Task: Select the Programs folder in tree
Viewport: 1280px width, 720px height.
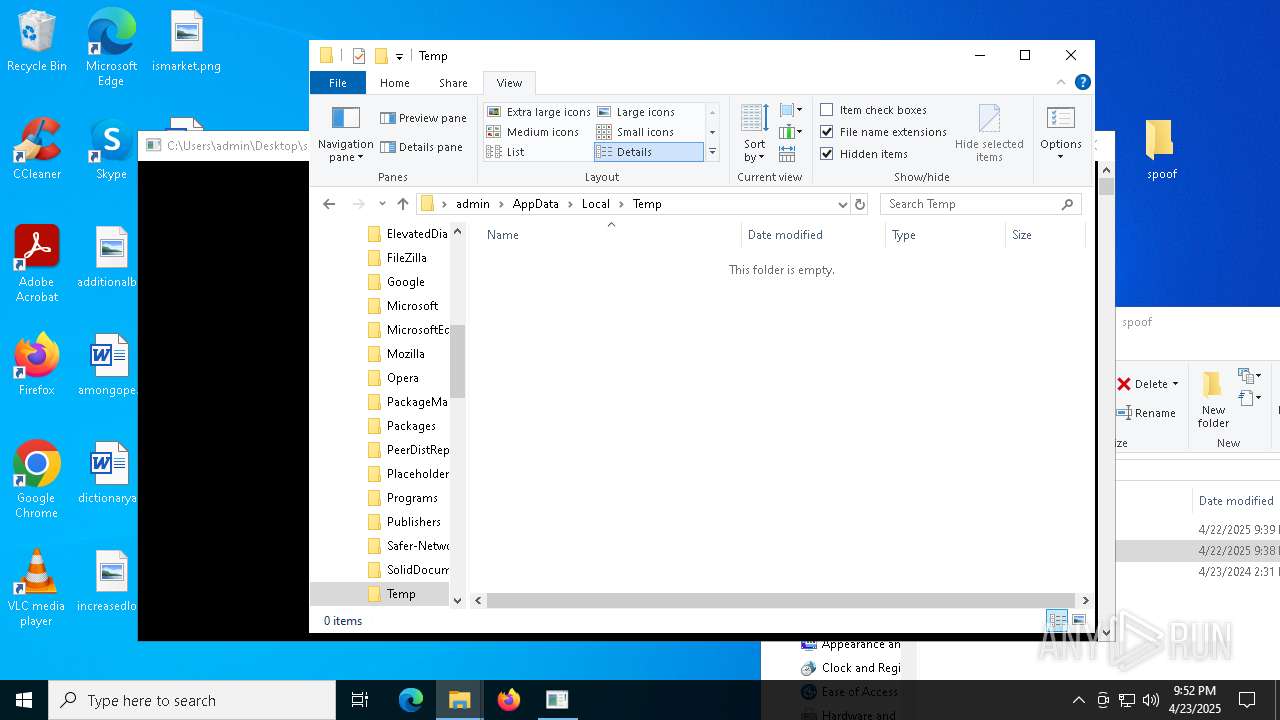Action: [412, 498]
